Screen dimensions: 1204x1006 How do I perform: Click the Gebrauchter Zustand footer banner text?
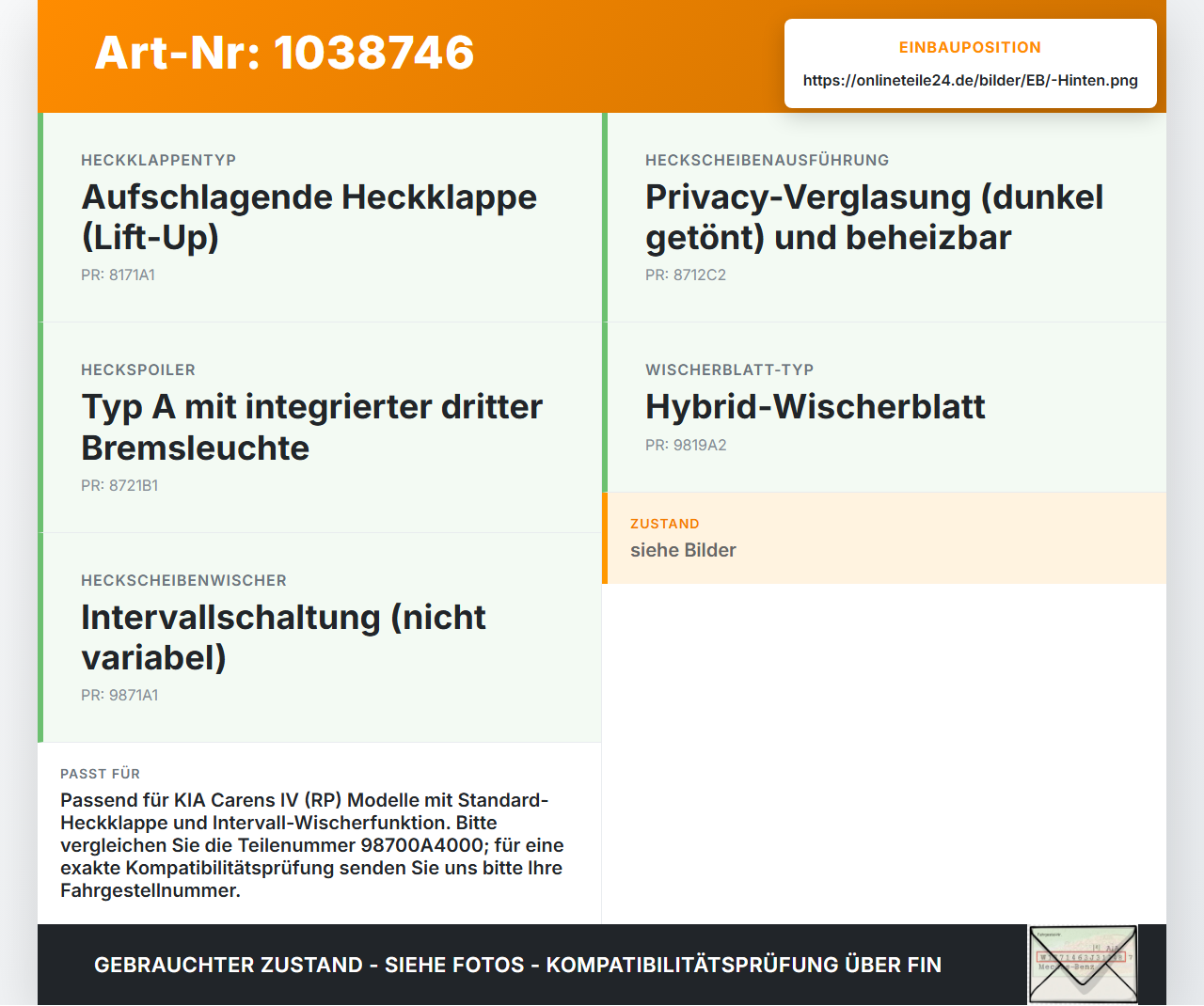pyautogui.click(x=517, y=966)
